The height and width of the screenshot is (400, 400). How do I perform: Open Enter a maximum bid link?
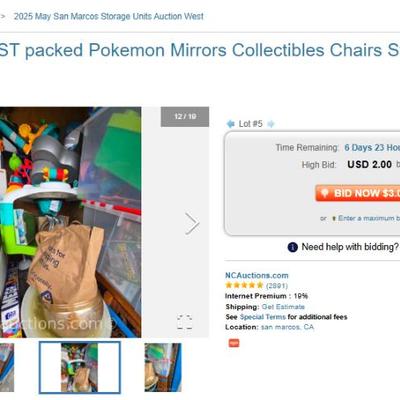coord(369,218)
